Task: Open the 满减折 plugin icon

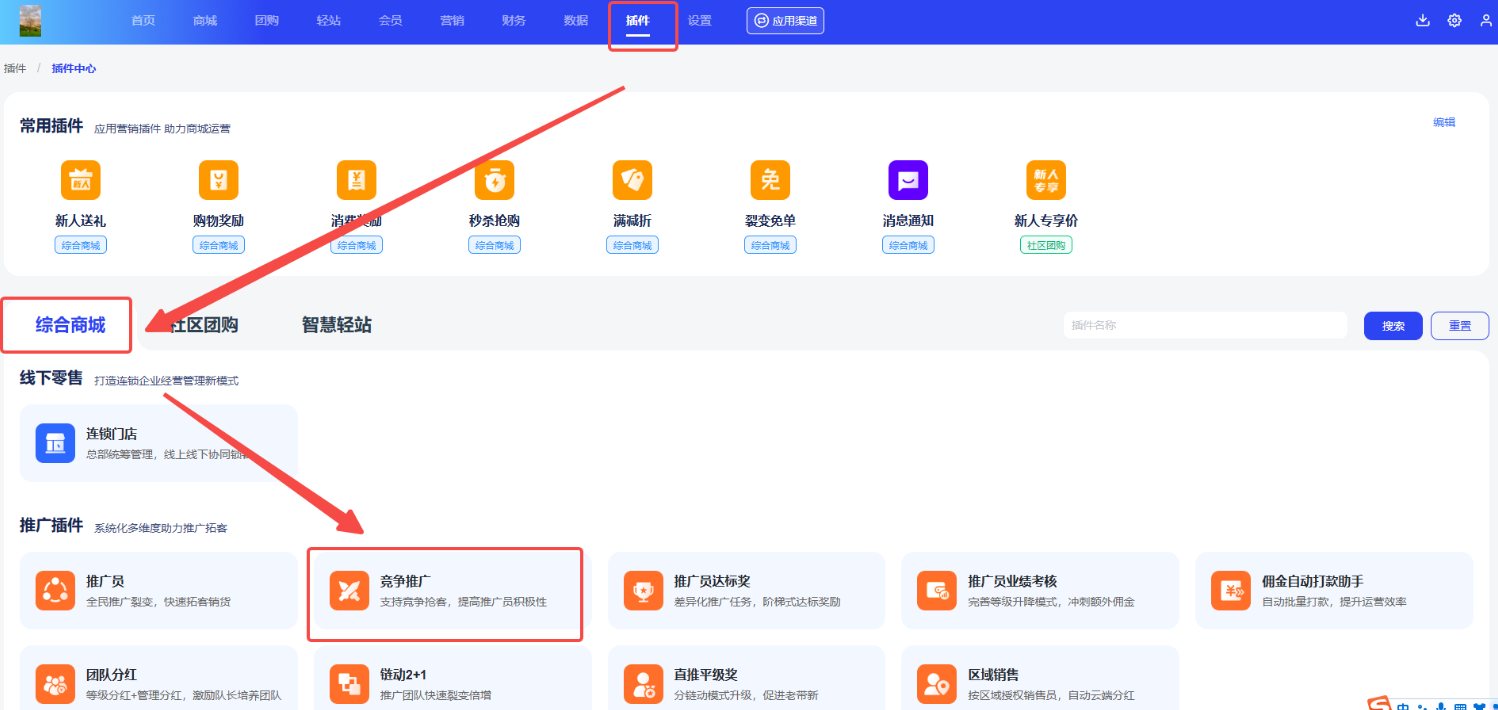Action: coord(632,180)
